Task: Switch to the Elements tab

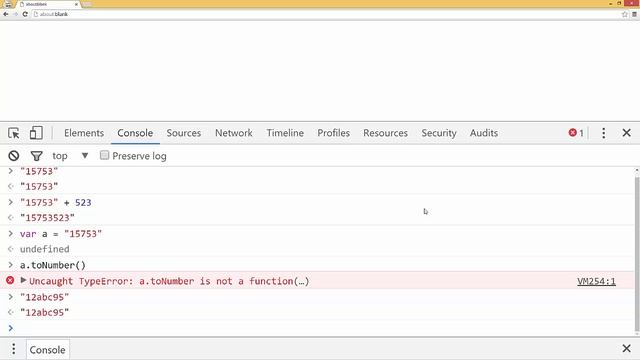Action: [x=84, y=133]
